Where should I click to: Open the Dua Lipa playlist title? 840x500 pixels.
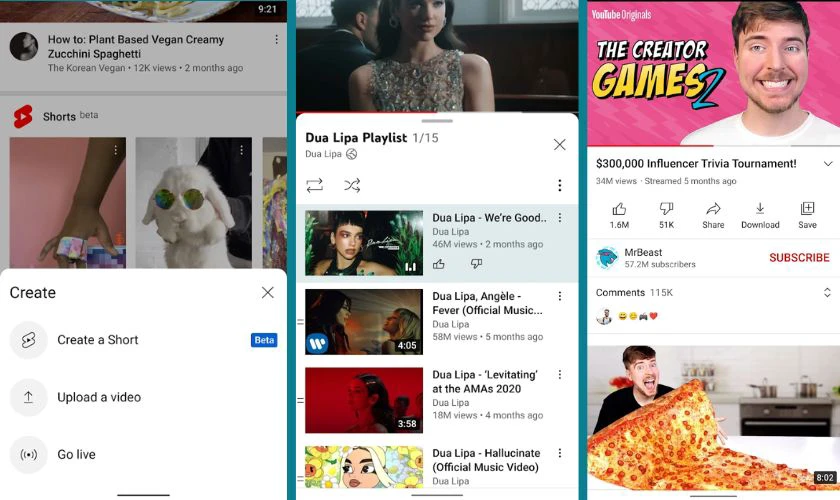pos(356,138)
